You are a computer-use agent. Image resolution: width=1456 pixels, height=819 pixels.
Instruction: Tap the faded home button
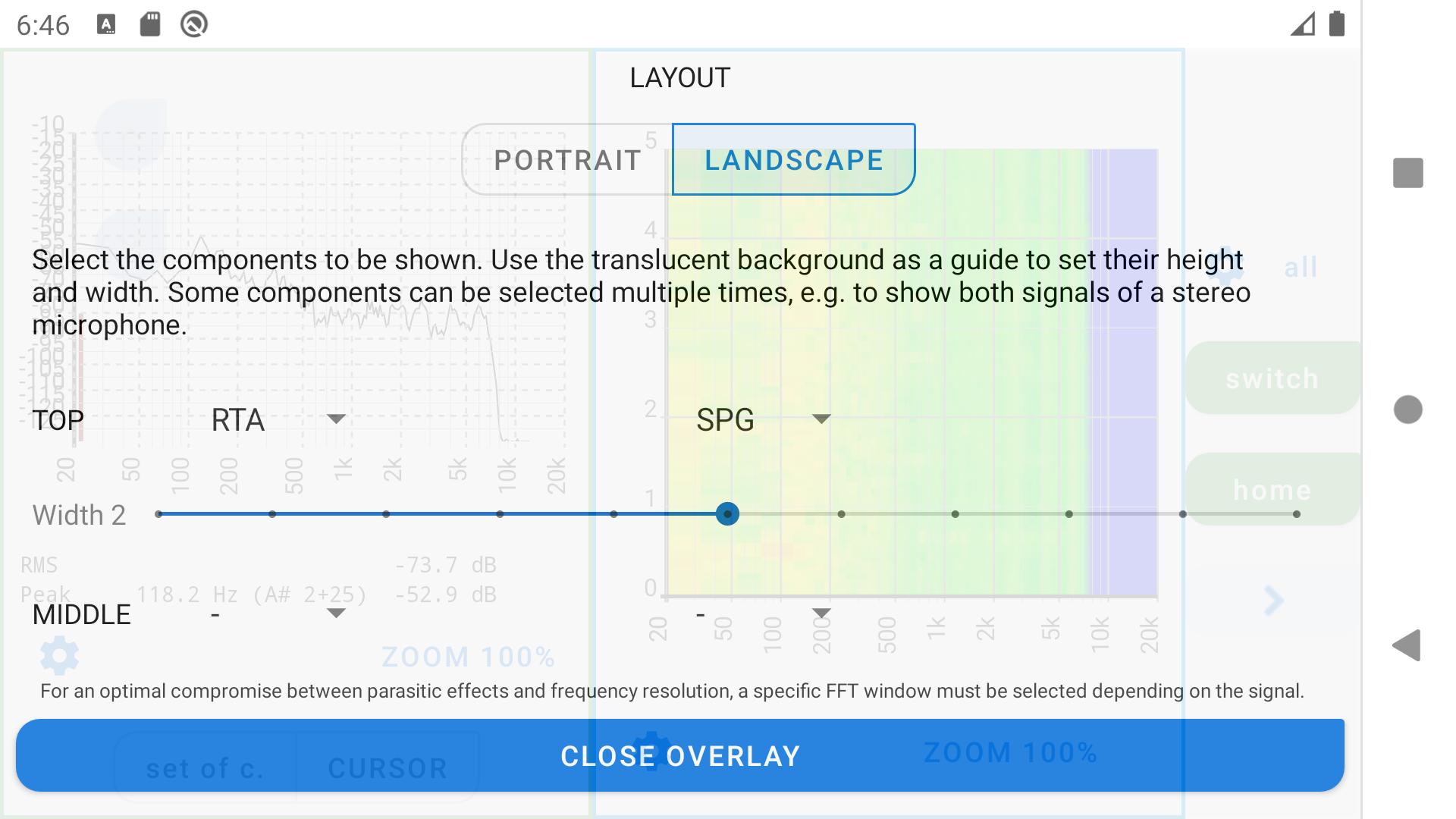point(1272,489)
